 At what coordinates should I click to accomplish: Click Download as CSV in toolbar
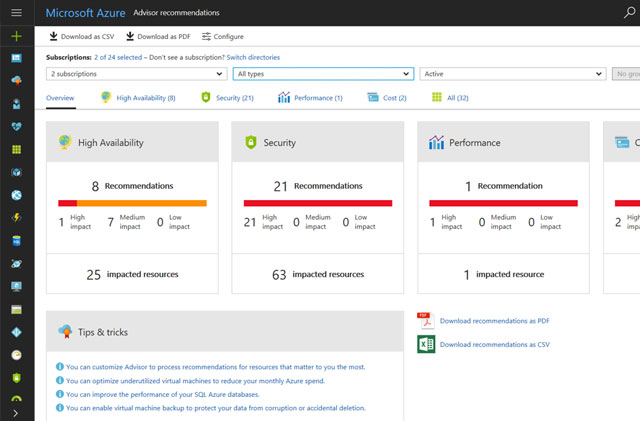[x=81, y=36]
